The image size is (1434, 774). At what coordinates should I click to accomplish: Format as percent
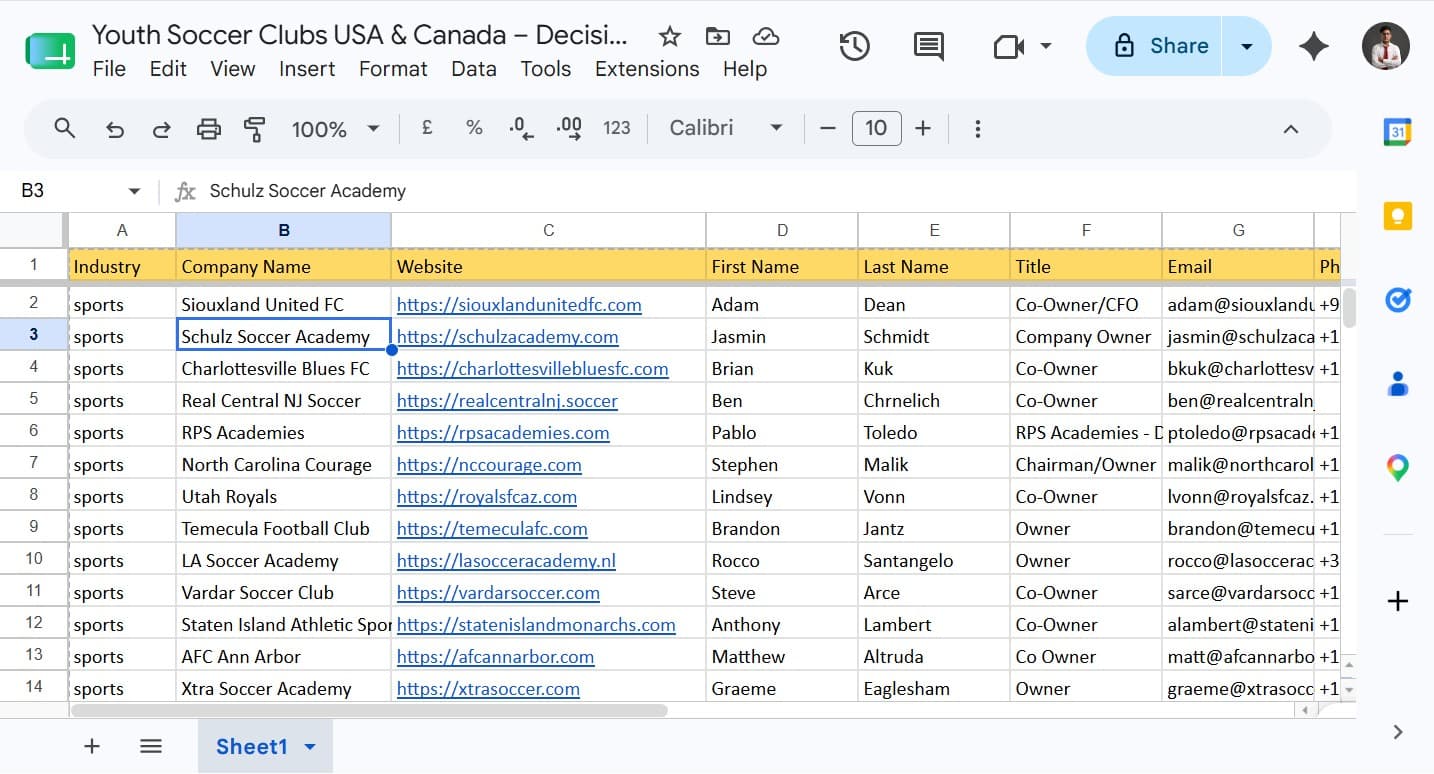coord(474,128)
